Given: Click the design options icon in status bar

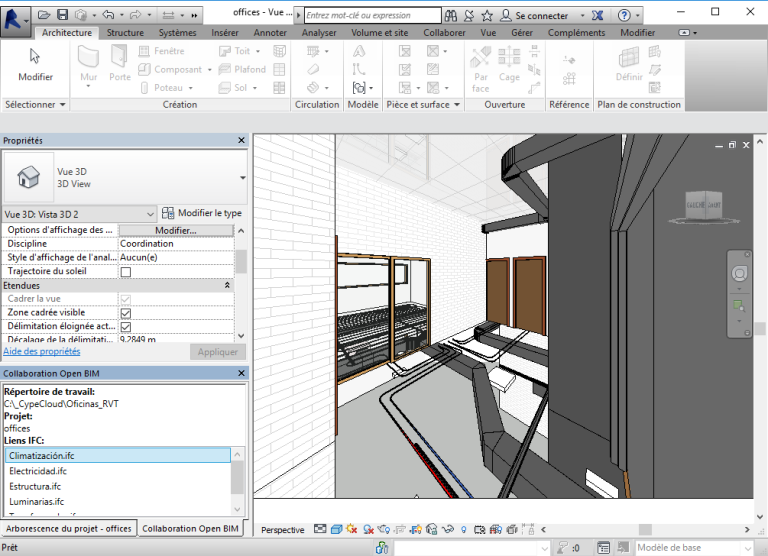Looking at the screenshot, I should click(603, 548).
